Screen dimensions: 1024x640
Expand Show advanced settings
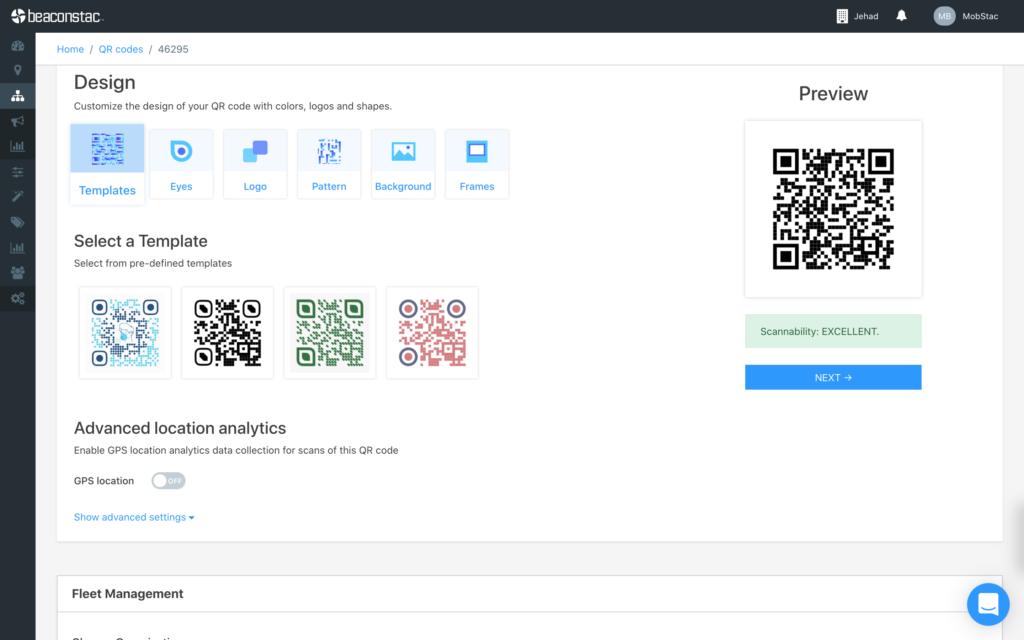point(134,517)
